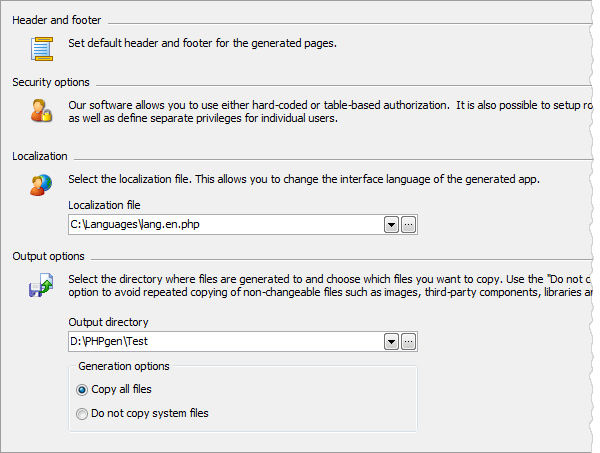Browse for localization file with ellipsis button
Image resolution: width=600 pixels, height=453 pixels.
pyautogui.click(x=409, y=225)
